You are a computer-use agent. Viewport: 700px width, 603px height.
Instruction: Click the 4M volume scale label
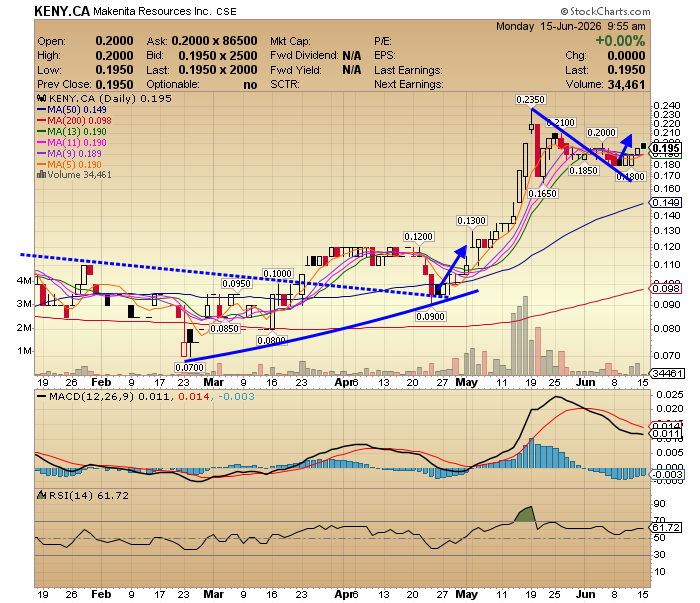coord(24,281)
